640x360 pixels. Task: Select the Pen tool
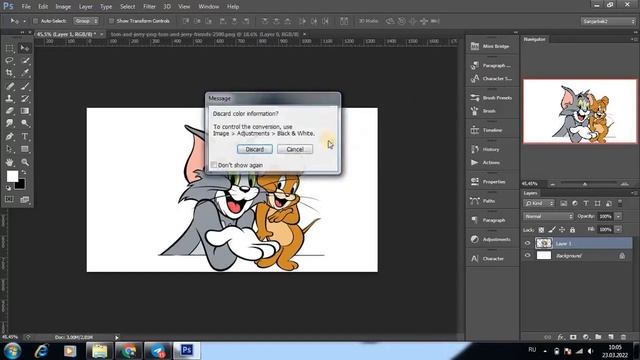coord(9,136)
